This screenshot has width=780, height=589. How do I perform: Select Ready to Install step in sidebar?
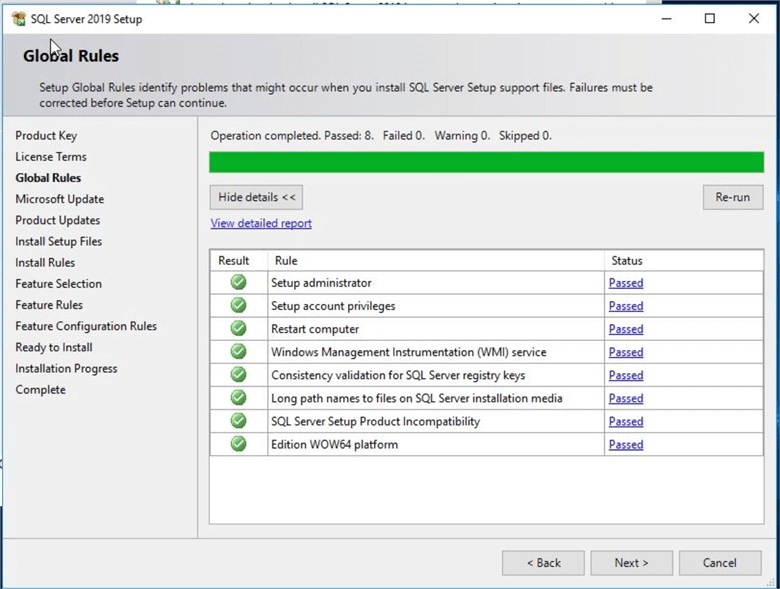tap(54, 347)
